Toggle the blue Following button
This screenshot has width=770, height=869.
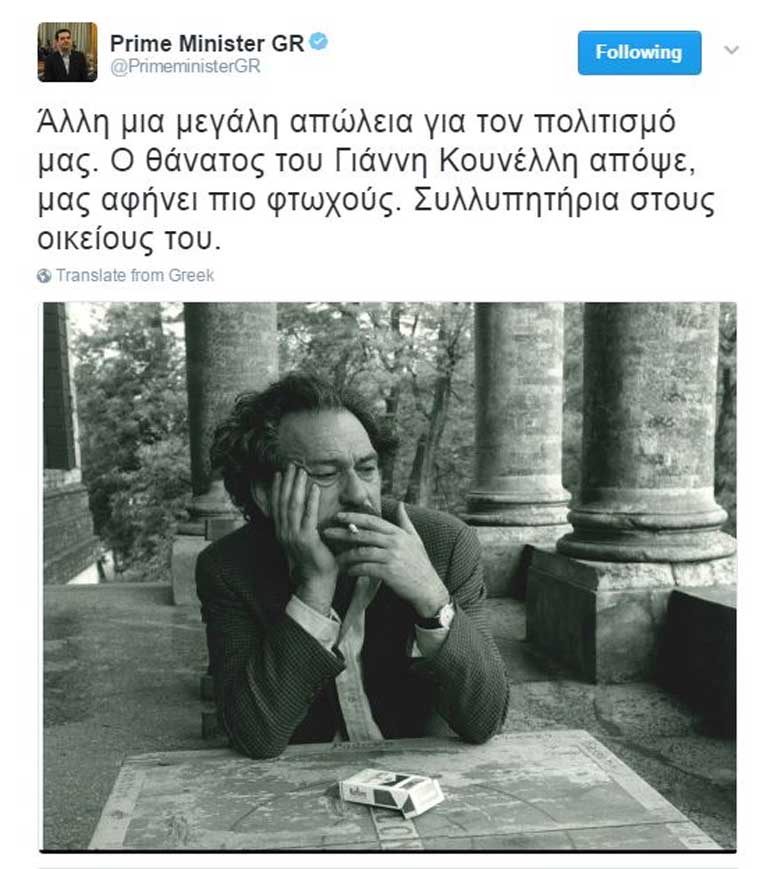coord(639,53)
